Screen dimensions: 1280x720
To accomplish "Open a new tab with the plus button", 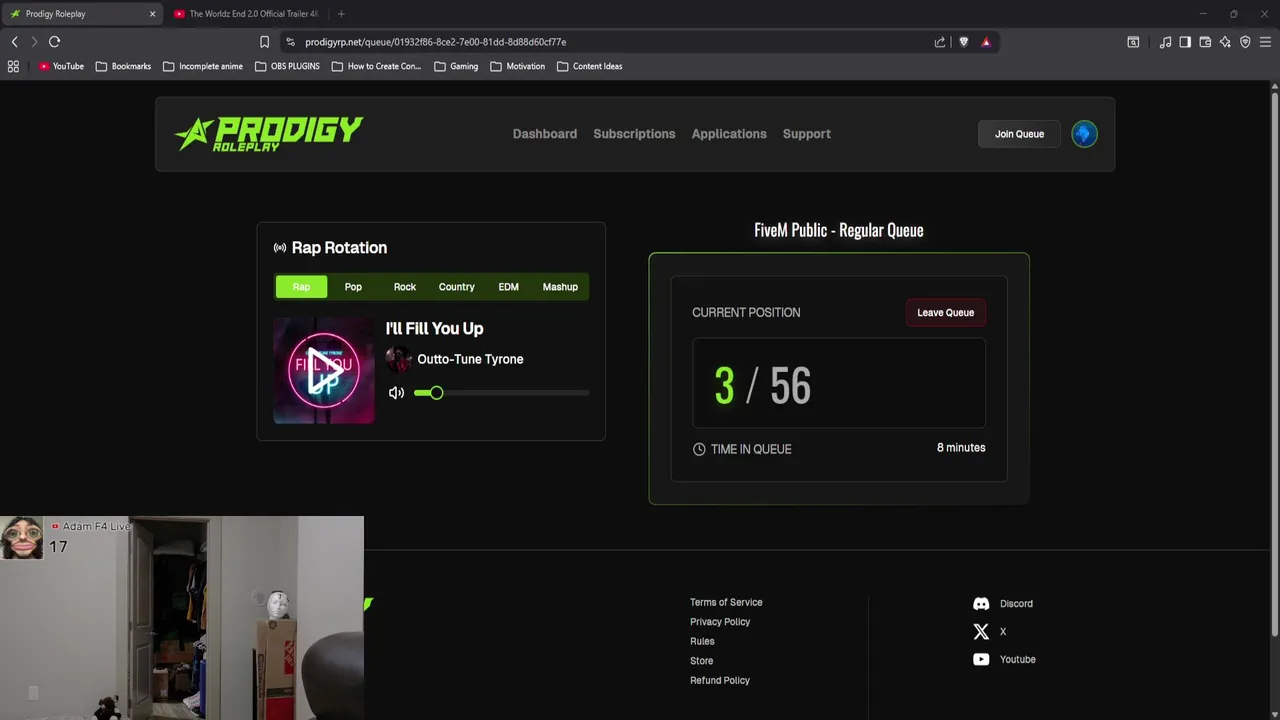I will [x=341, y=14].
